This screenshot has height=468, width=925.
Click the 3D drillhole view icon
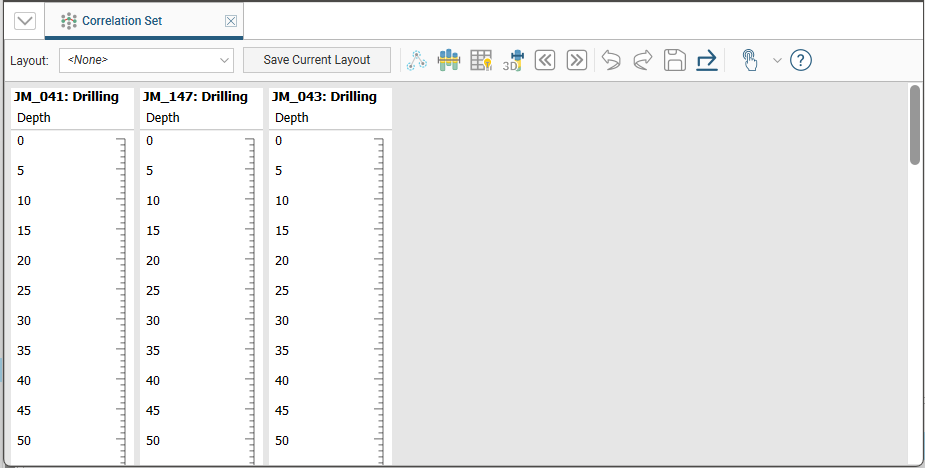(x=513, y=60)
